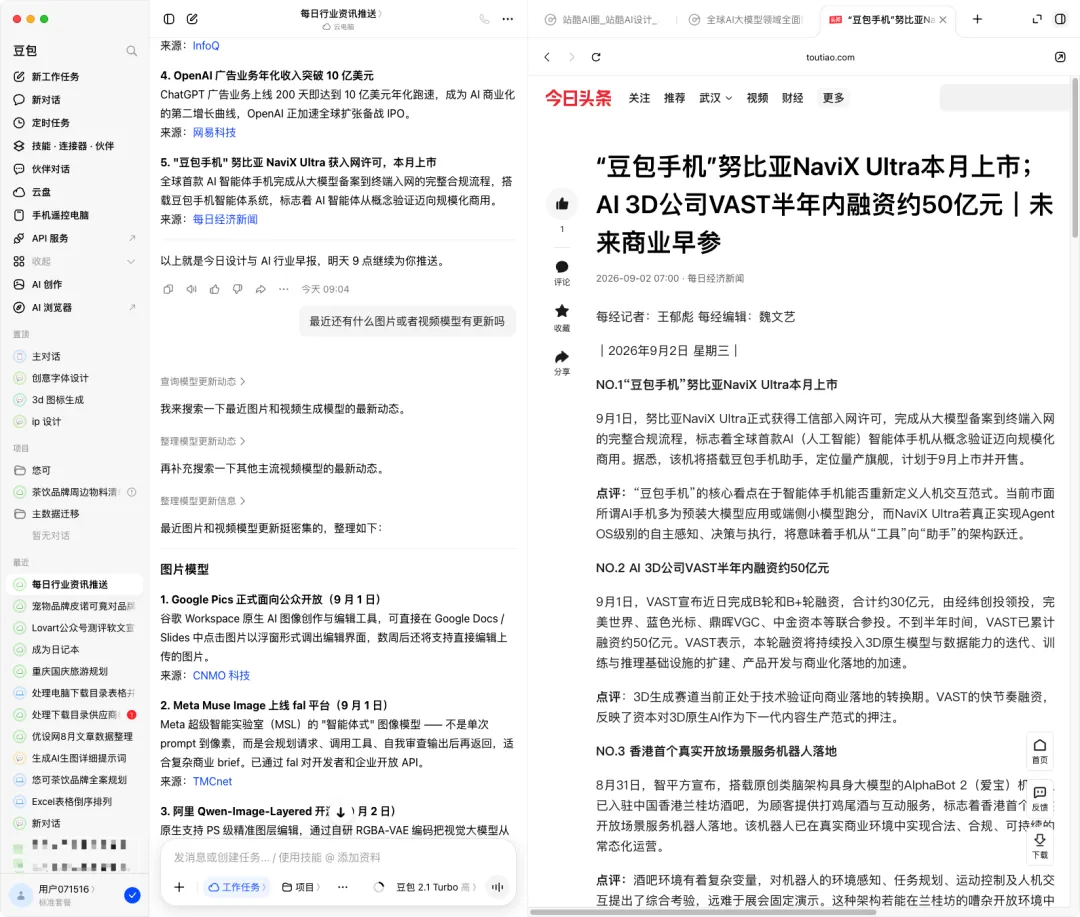
Task: Expand the 收起 sidebar section chevron
Action: pyautogui.click(x=131, y=261)
